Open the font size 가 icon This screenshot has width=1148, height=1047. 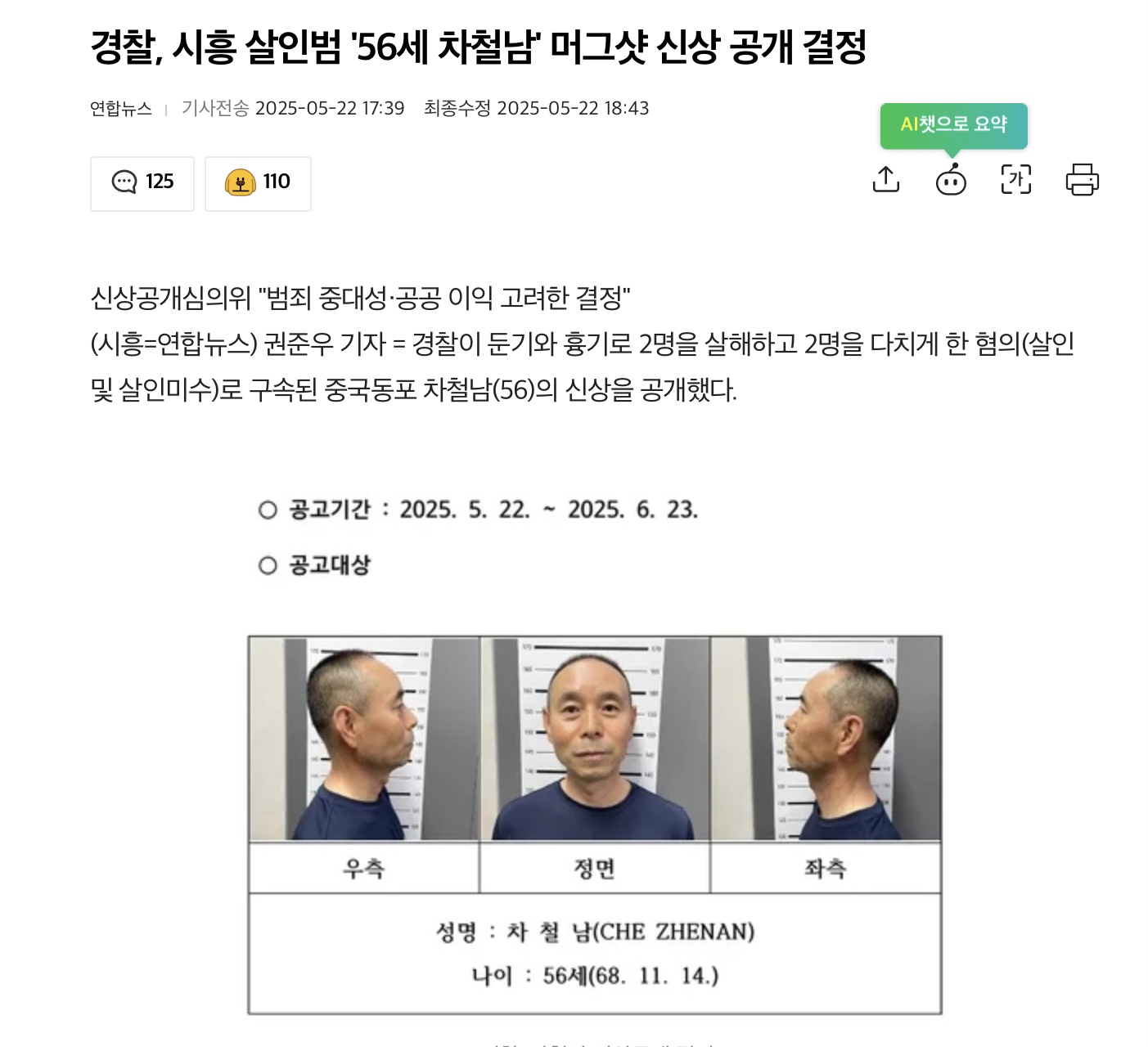(x=1016, y=179)
